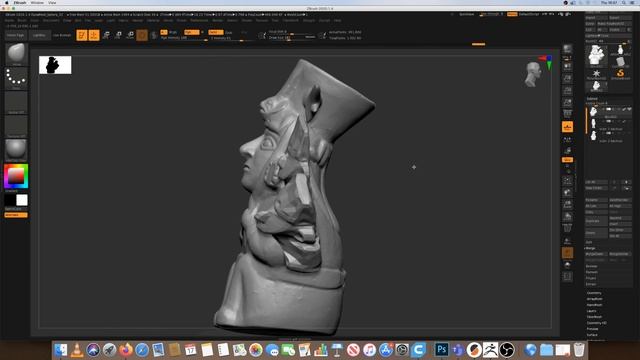Viewport: 640px width, 360px height.
Task: Expand the FiberMesh sub-palette
Action: click(x=594, y=317)
